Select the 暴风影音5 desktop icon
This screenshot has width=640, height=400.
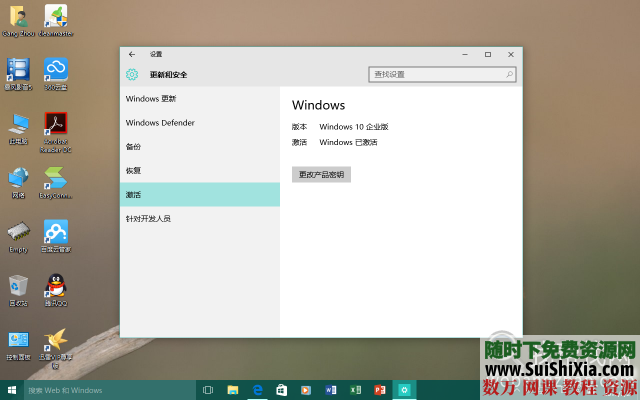pyautogui.click(x=18, y=74)
